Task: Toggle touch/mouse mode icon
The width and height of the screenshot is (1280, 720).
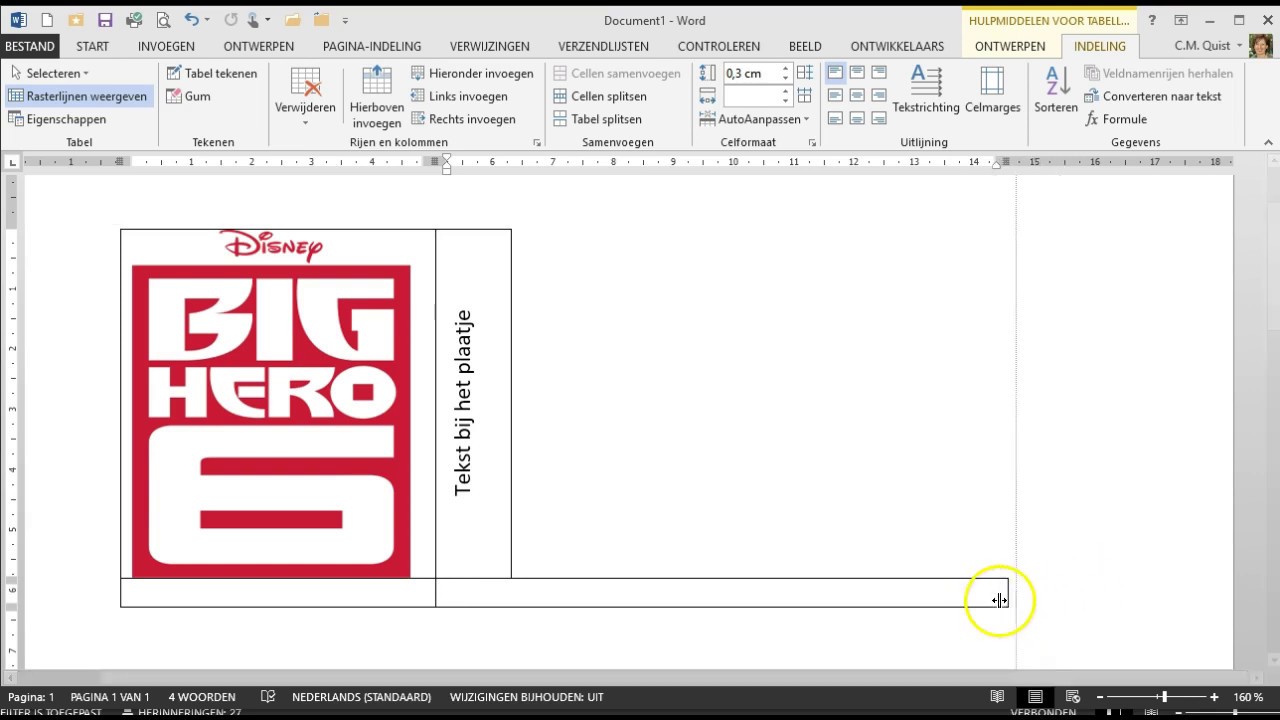Action: point(253,20)
